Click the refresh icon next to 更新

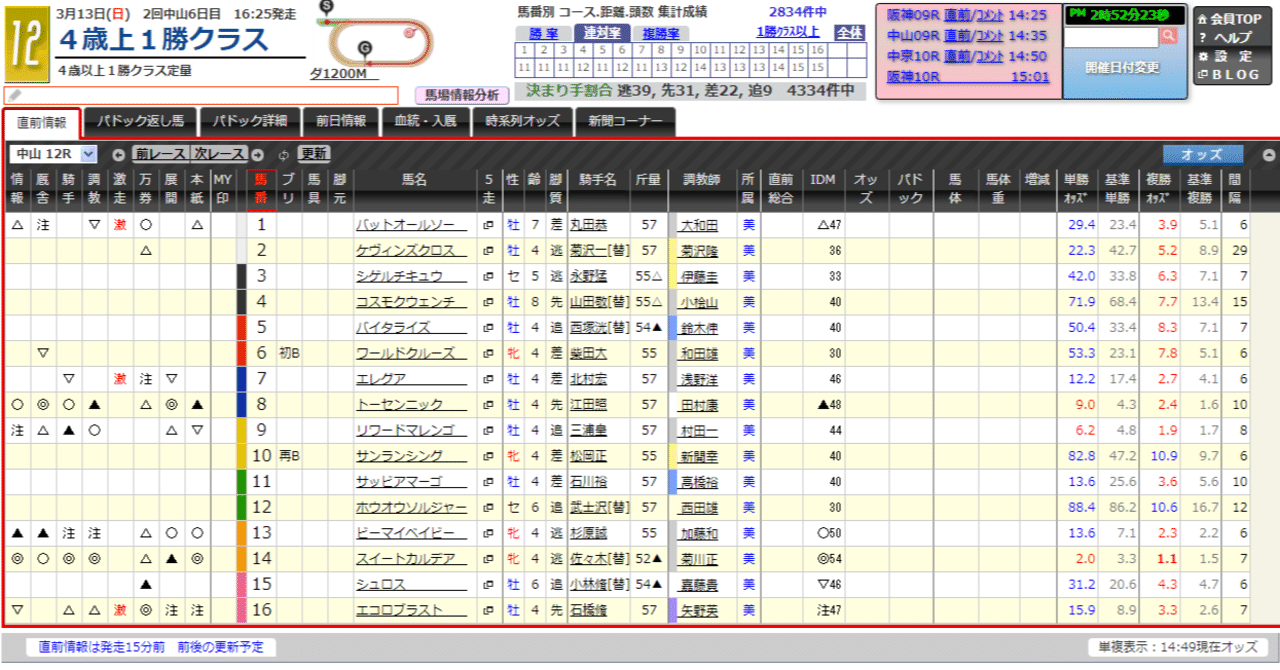[x=284, y=155]
